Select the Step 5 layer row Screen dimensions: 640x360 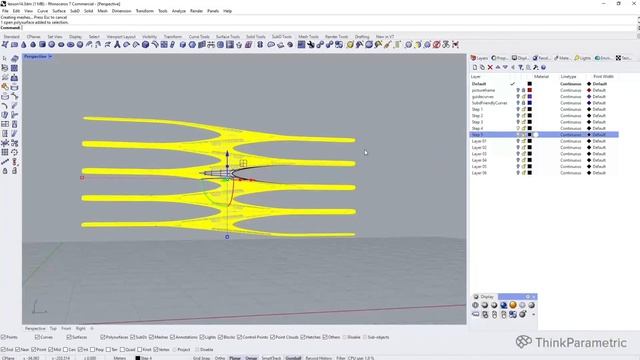click(x=544, y=134)
